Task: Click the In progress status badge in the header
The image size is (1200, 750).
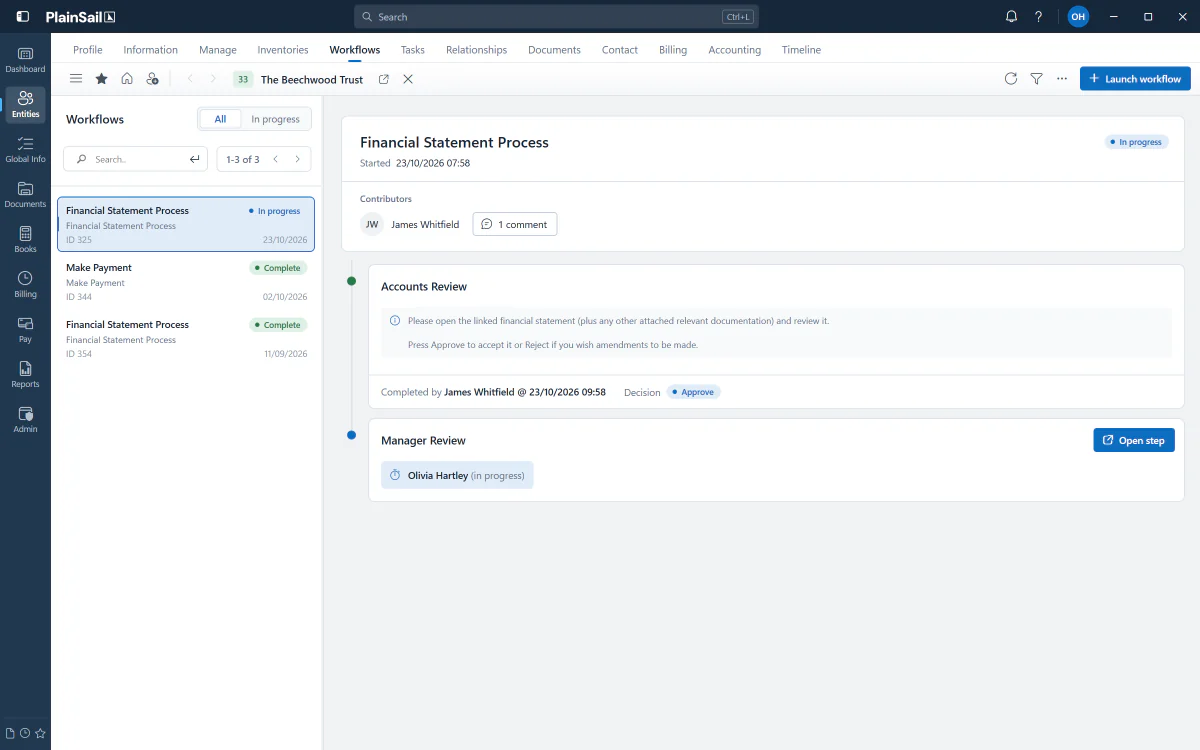Action: click(x=1138, y=142)
